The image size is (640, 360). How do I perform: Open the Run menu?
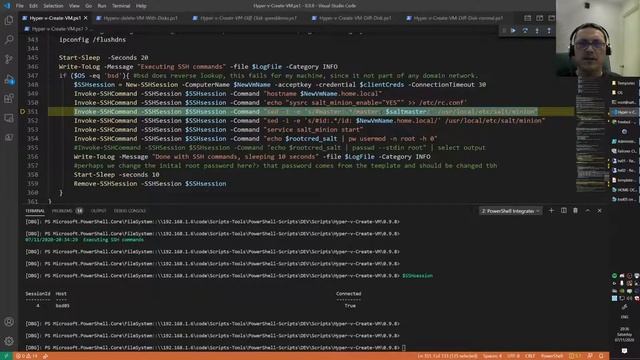tap(102, 6)
